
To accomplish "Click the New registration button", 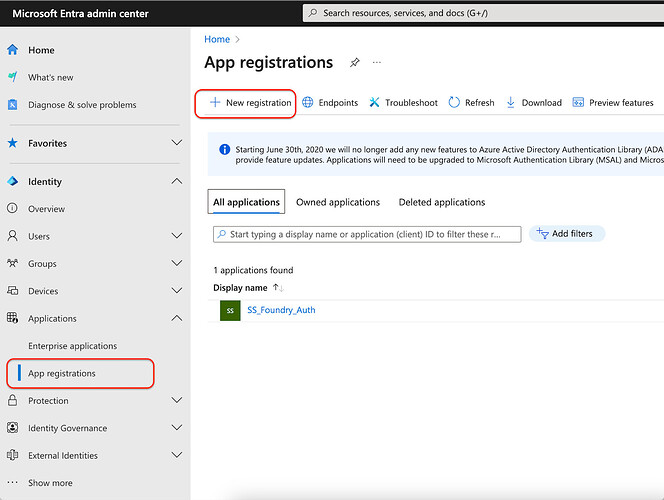I will (250, 102).
